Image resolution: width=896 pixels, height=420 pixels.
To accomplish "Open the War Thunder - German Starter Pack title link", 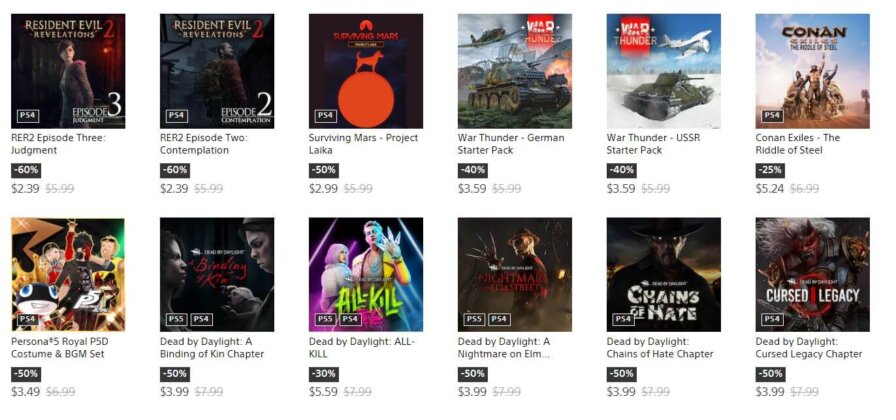I will pos(511,144).
